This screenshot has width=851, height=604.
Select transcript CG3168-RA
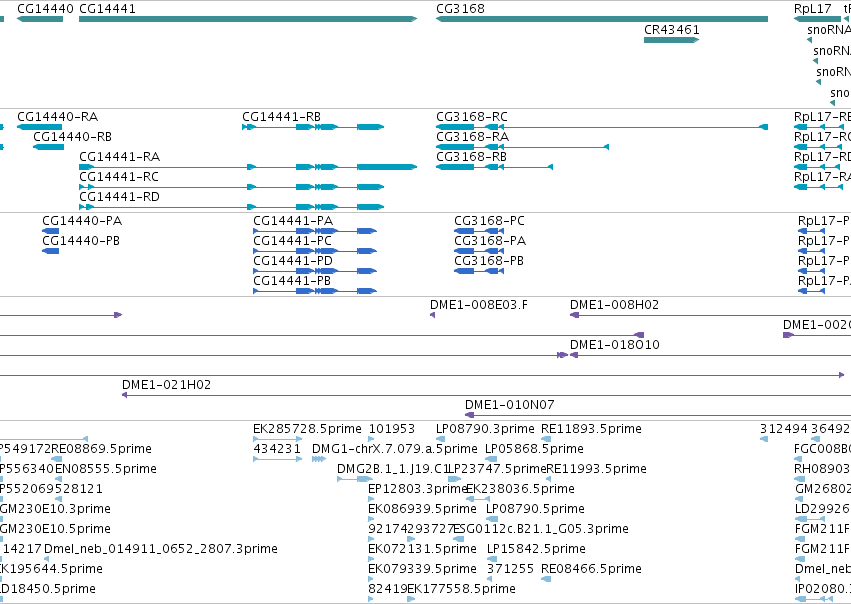pyautogui.click(x=473, y=137)
